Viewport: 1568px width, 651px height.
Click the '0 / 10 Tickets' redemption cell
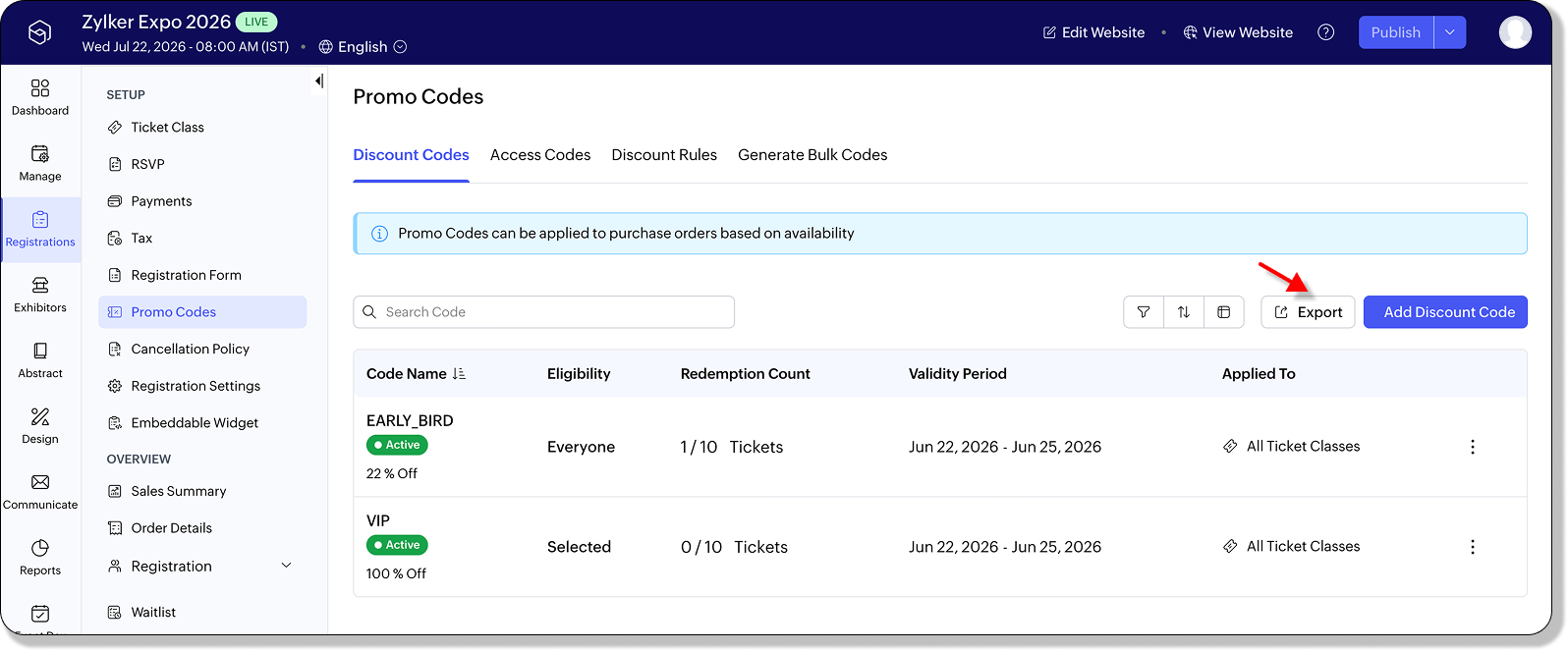point(734,547)
